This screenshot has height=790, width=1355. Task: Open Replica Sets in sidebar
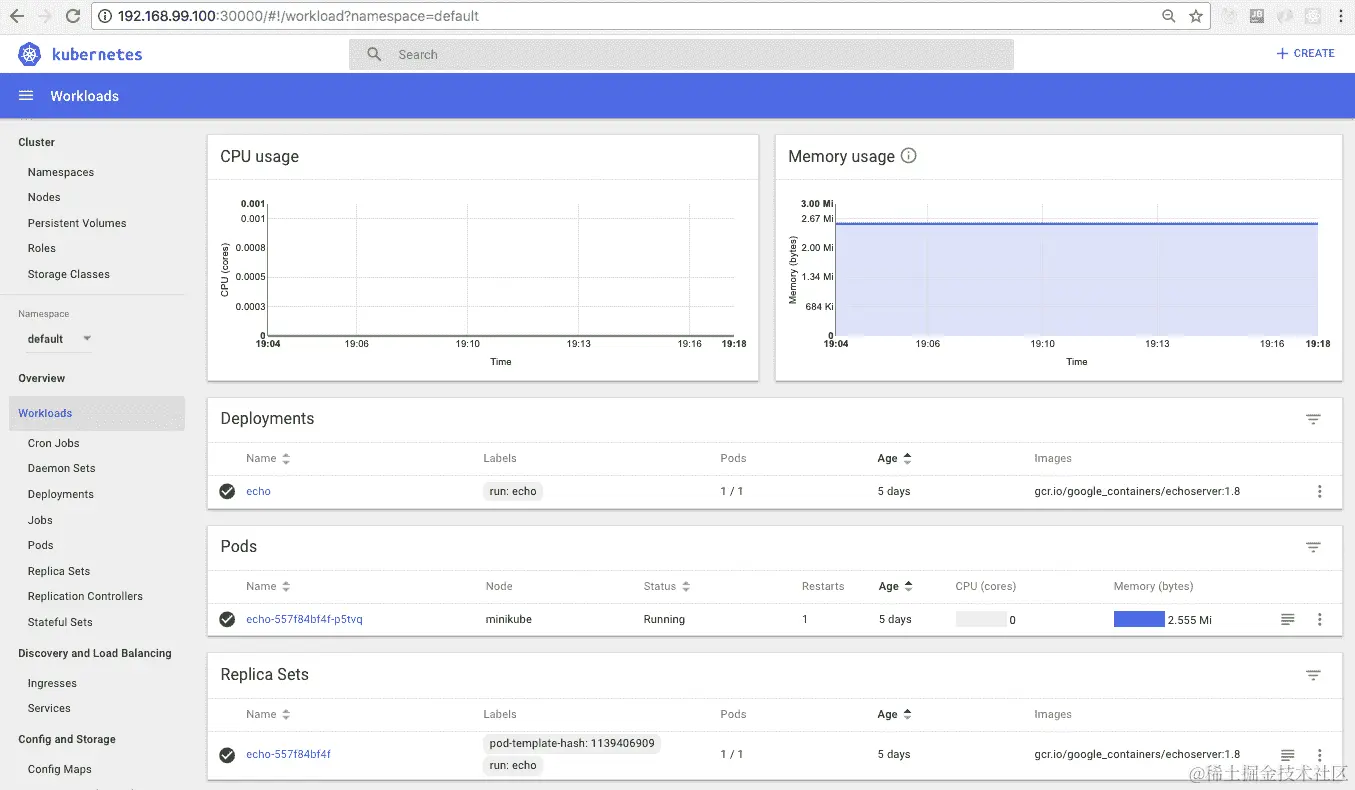59,571
